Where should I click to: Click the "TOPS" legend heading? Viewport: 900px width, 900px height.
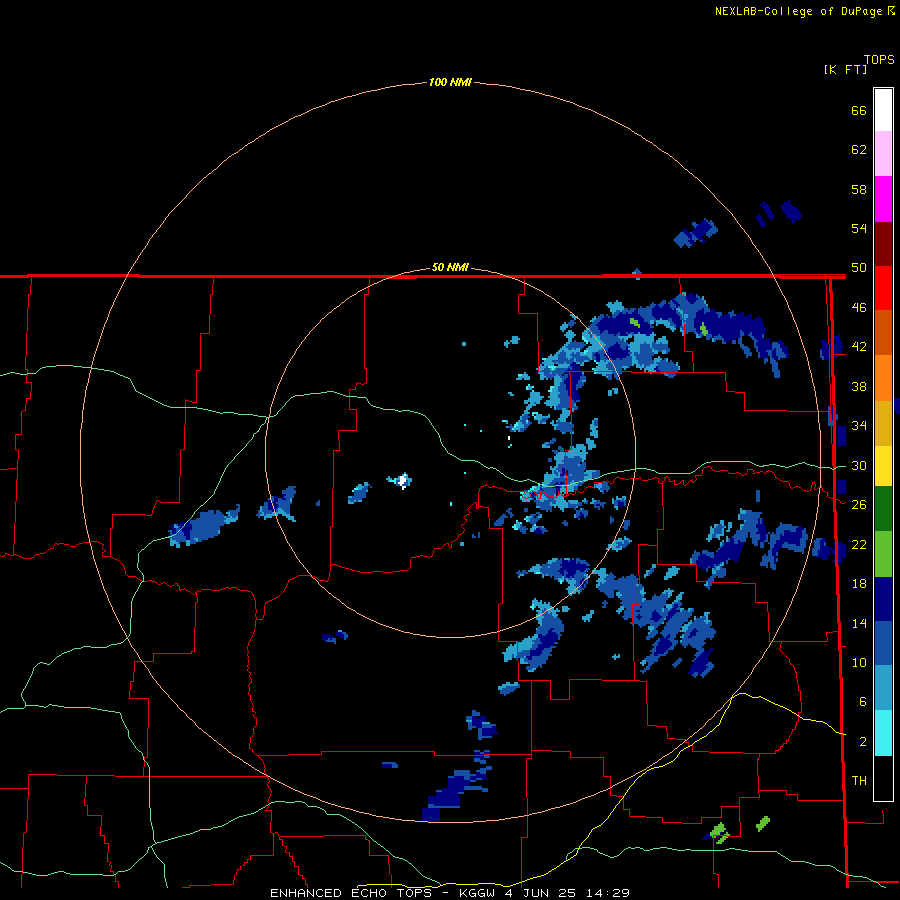[879, 60]
